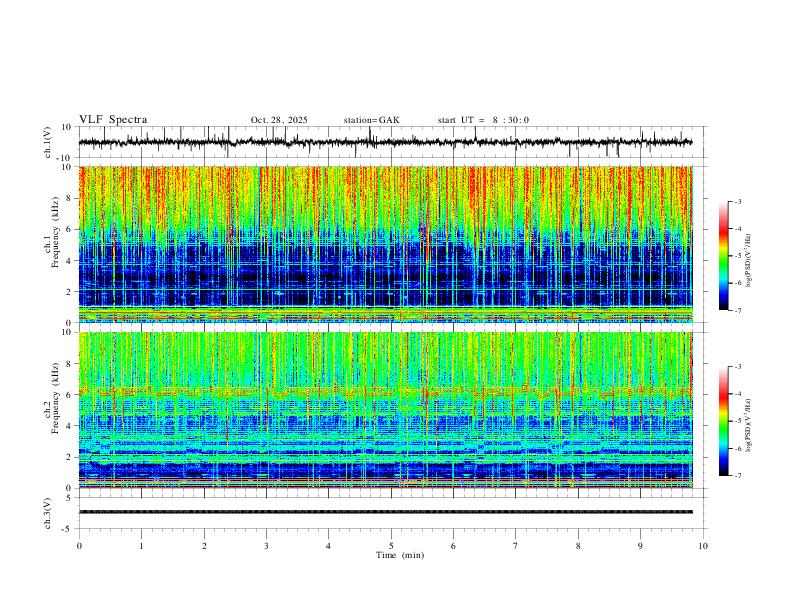Click the time-axis tick label "3"

(266, 546)
